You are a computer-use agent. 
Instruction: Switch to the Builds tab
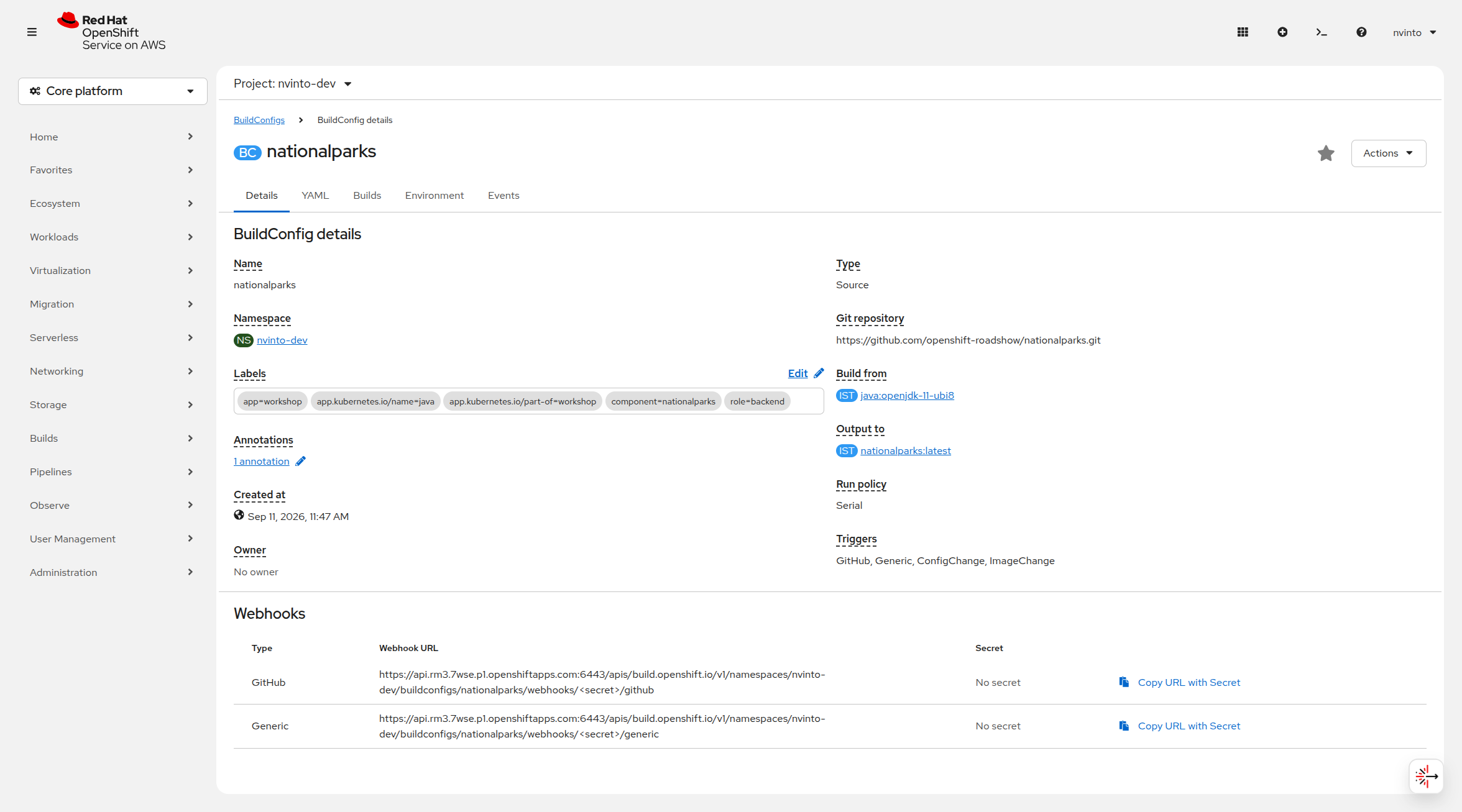click(x=367, y=196)
